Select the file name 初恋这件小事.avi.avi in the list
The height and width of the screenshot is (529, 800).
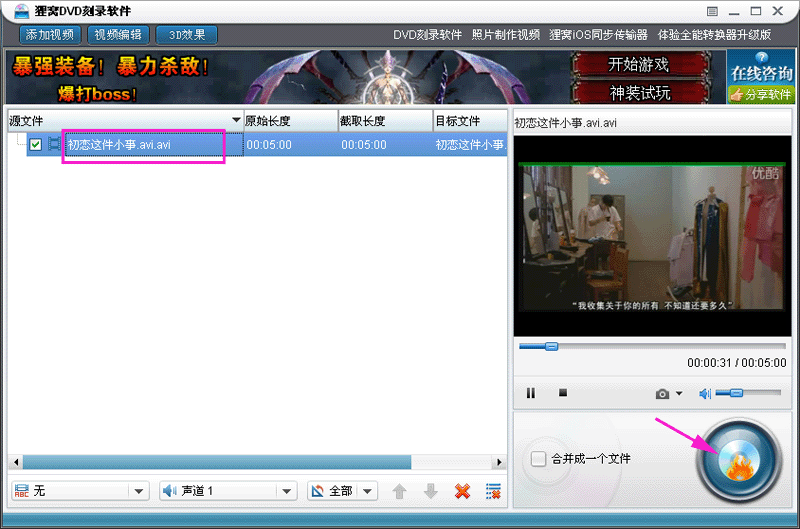click(x=119, y=145)
